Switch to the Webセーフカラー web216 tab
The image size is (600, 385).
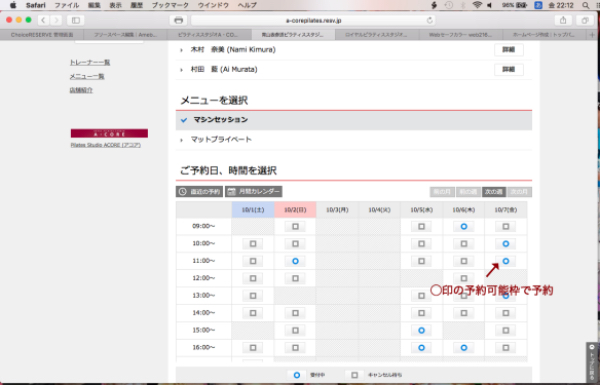pos(460,35)
